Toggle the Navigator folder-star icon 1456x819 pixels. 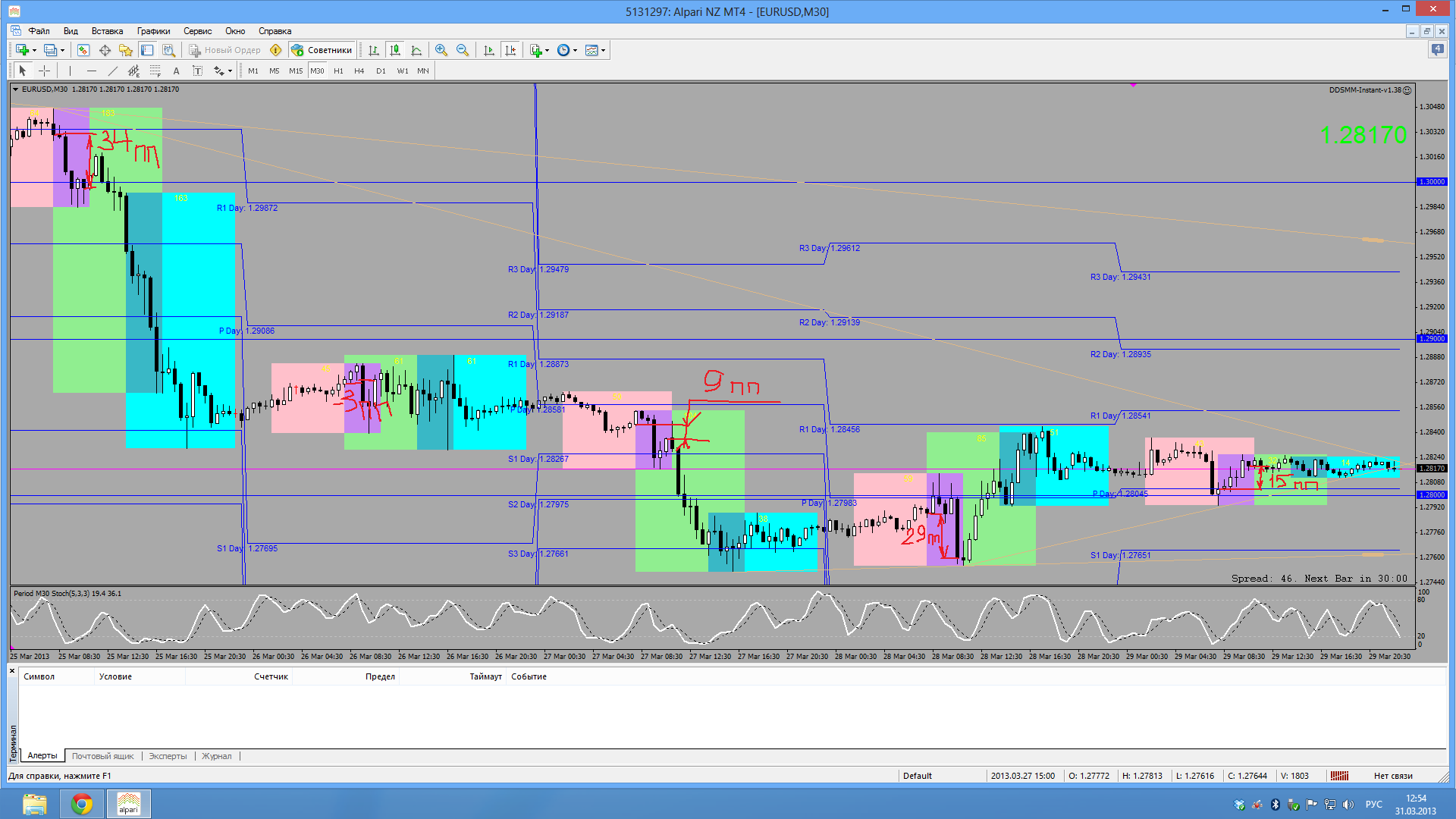coord(126,50)
